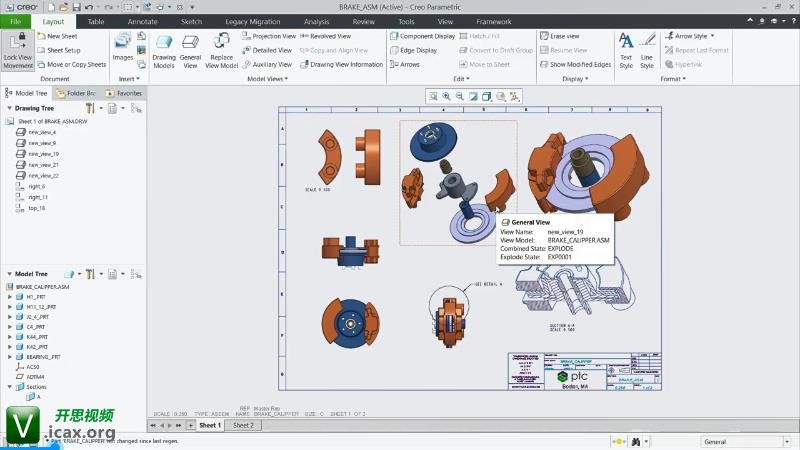Click the Component Display option

point(422,36)
